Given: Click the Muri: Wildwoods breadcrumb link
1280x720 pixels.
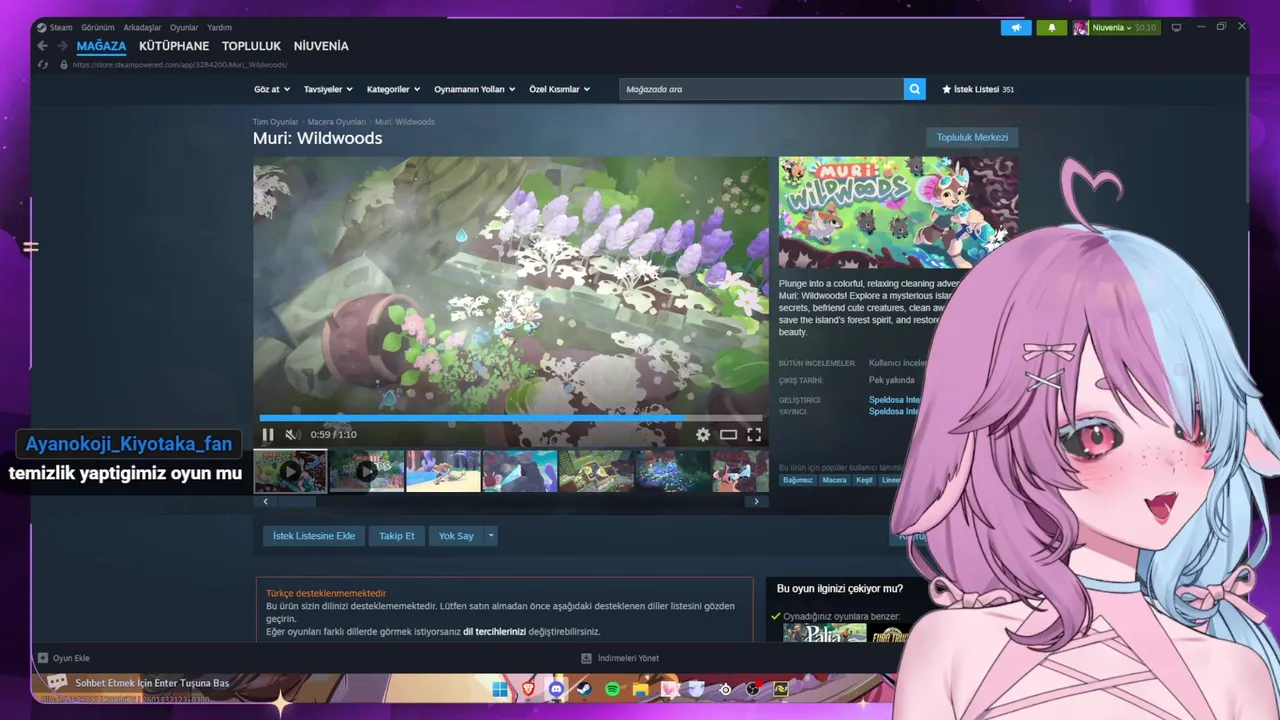Looking at the screenshot, I should click(405, 122).
